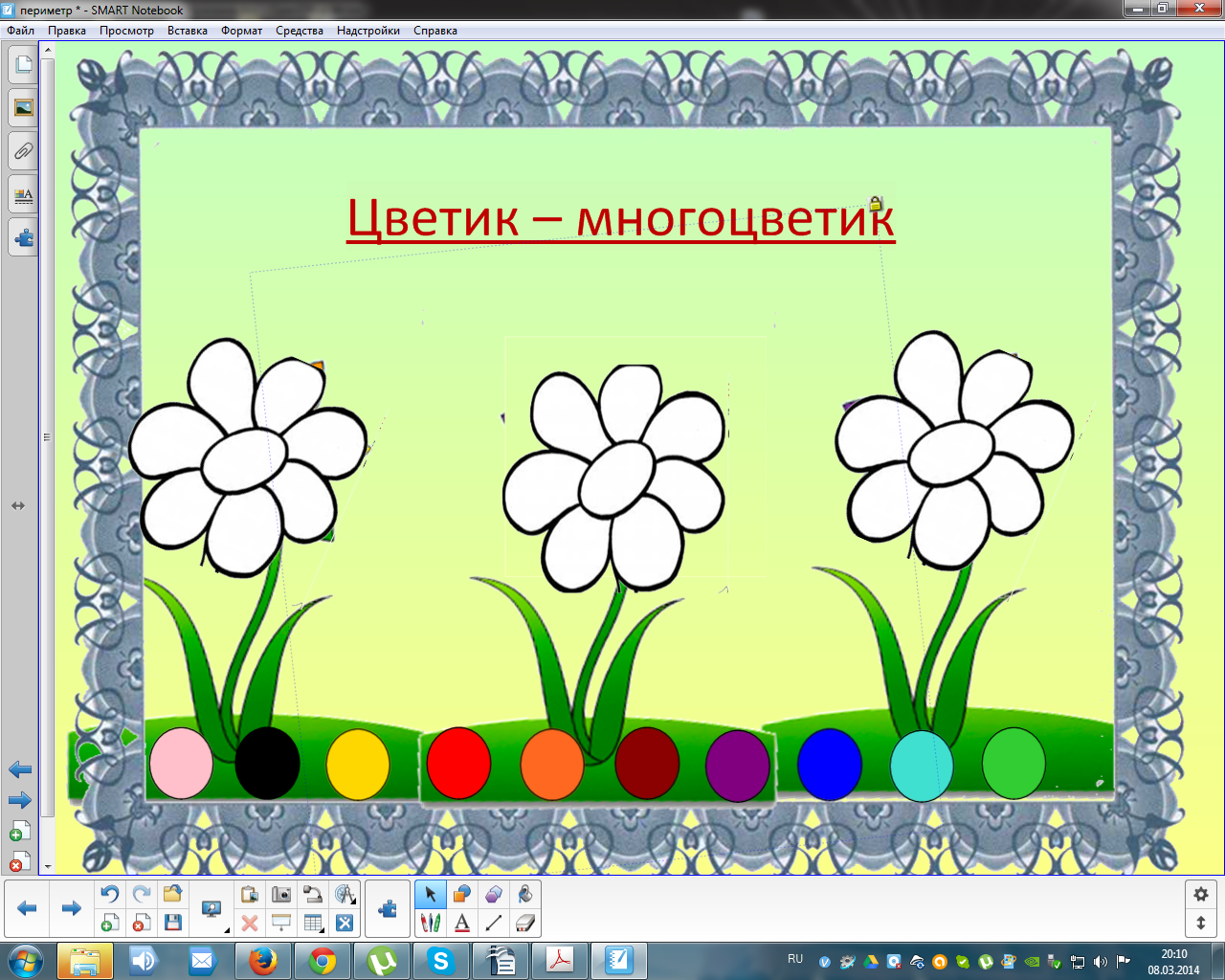
Task: Click the RU language indicator
Action: [795, 959]
